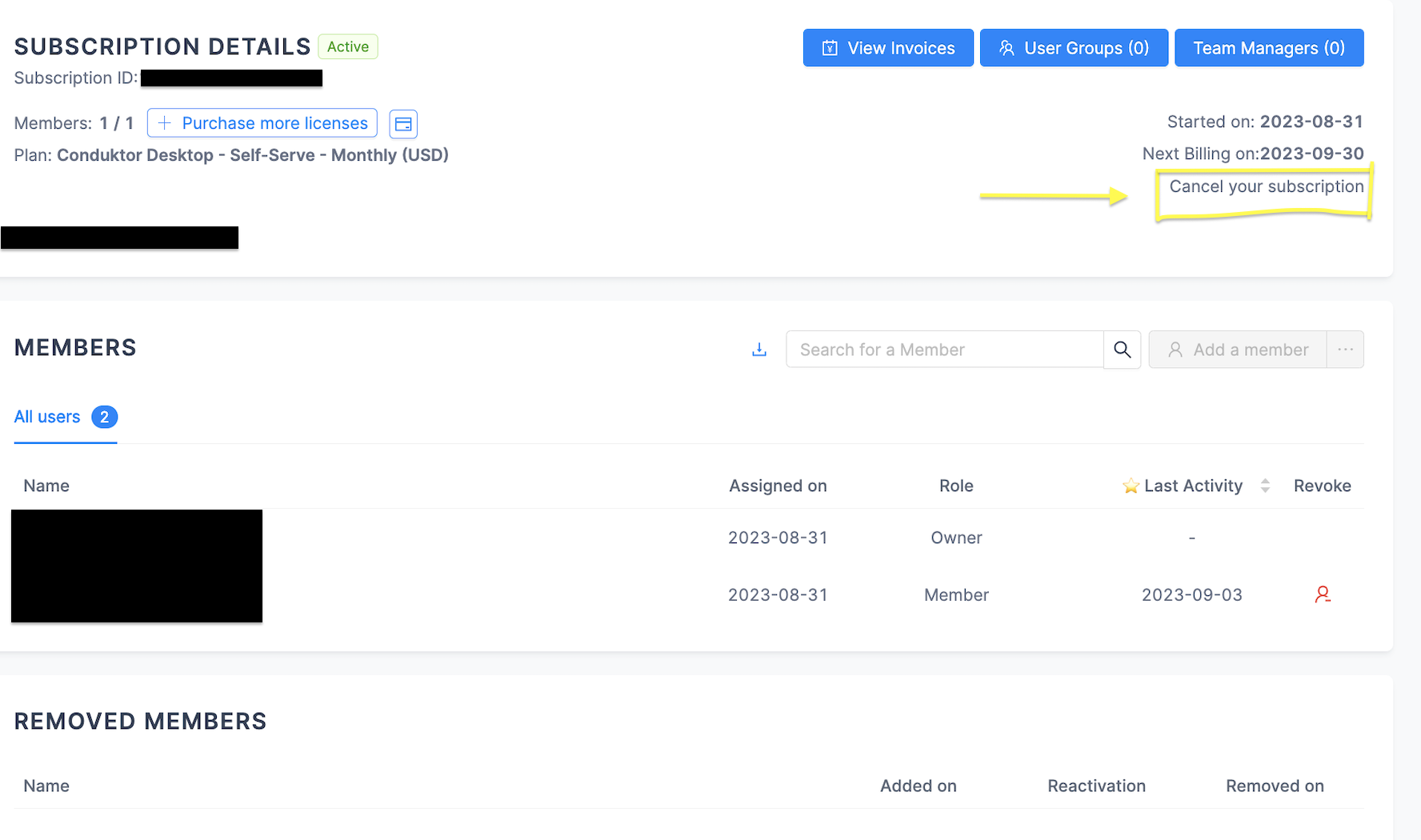Viewport: 1421px width, 840px height.
Task: Click the Added on column header
Action: coord(919,786)
